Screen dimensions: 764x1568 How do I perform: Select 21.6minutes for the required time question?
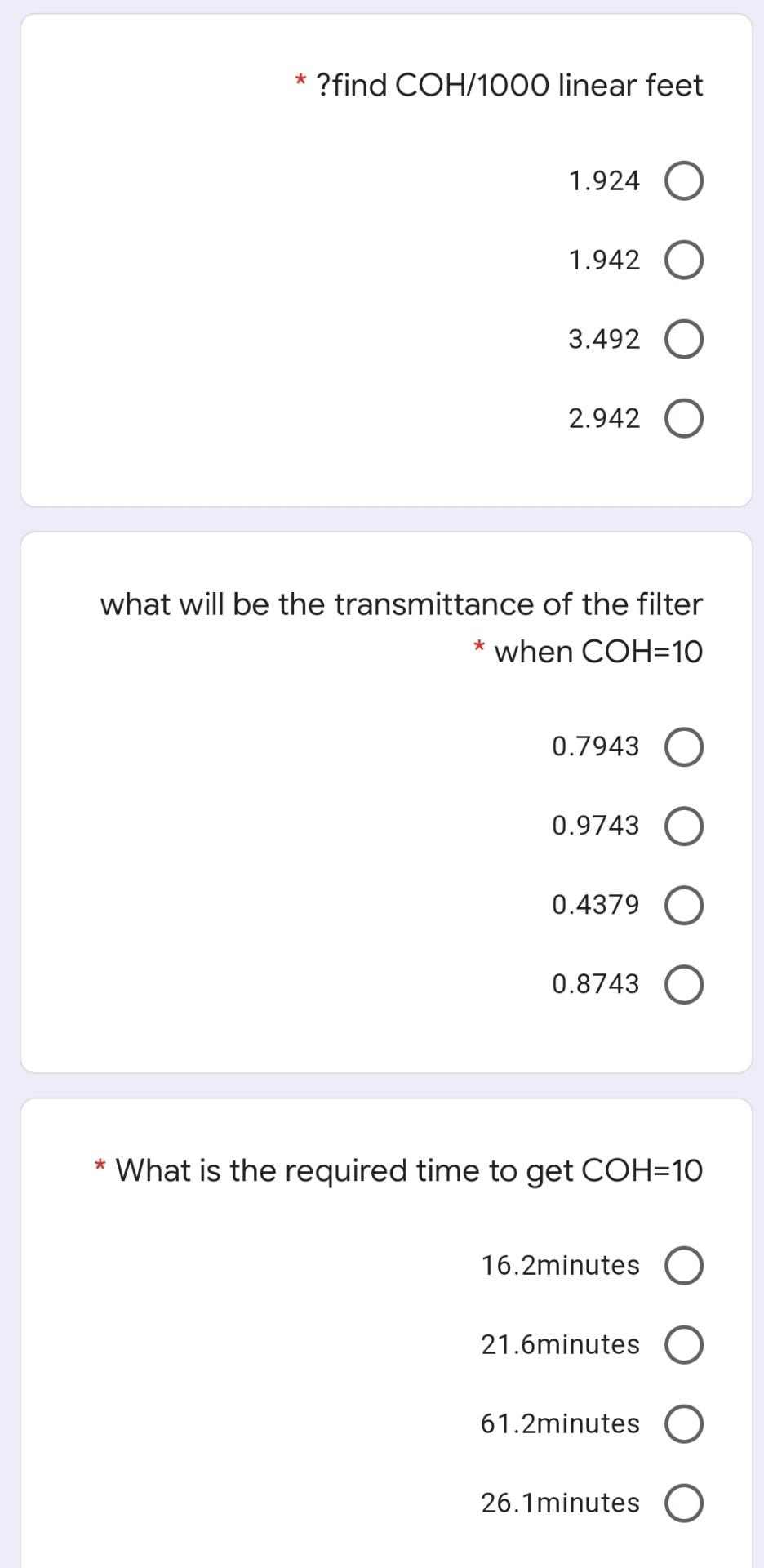point(686,1345)
